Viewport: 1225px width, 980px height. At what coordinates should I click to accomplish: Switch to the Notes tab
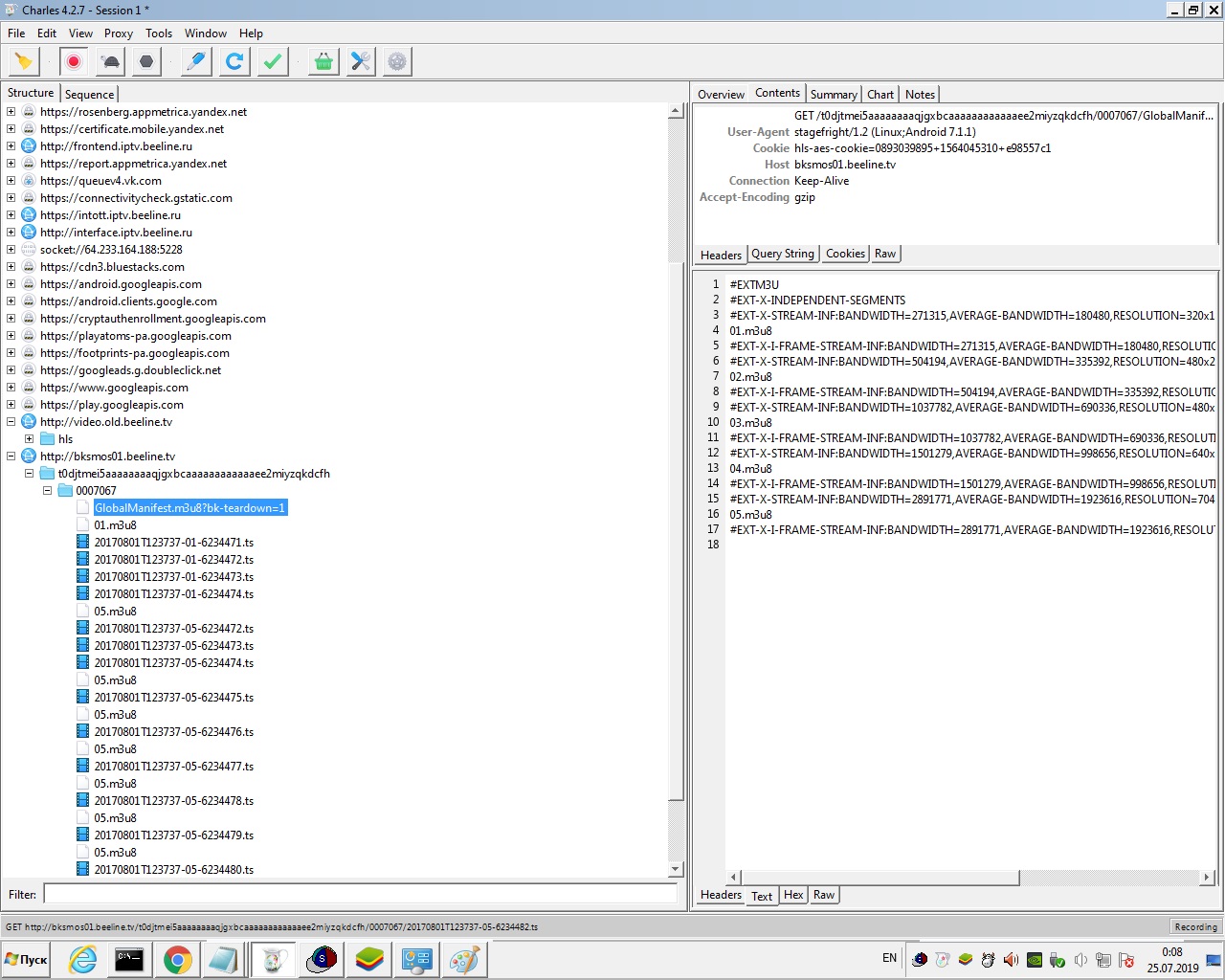[x=920, y=94]
